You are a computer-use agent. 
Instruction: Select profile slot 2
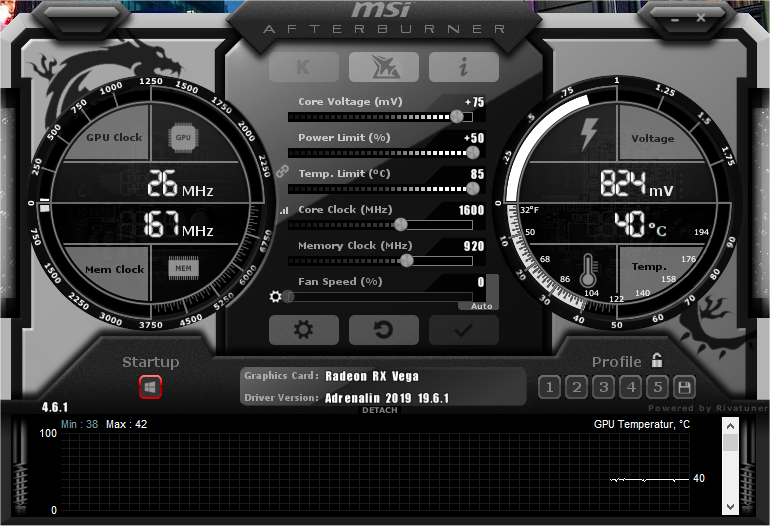[x=577, y=388]
